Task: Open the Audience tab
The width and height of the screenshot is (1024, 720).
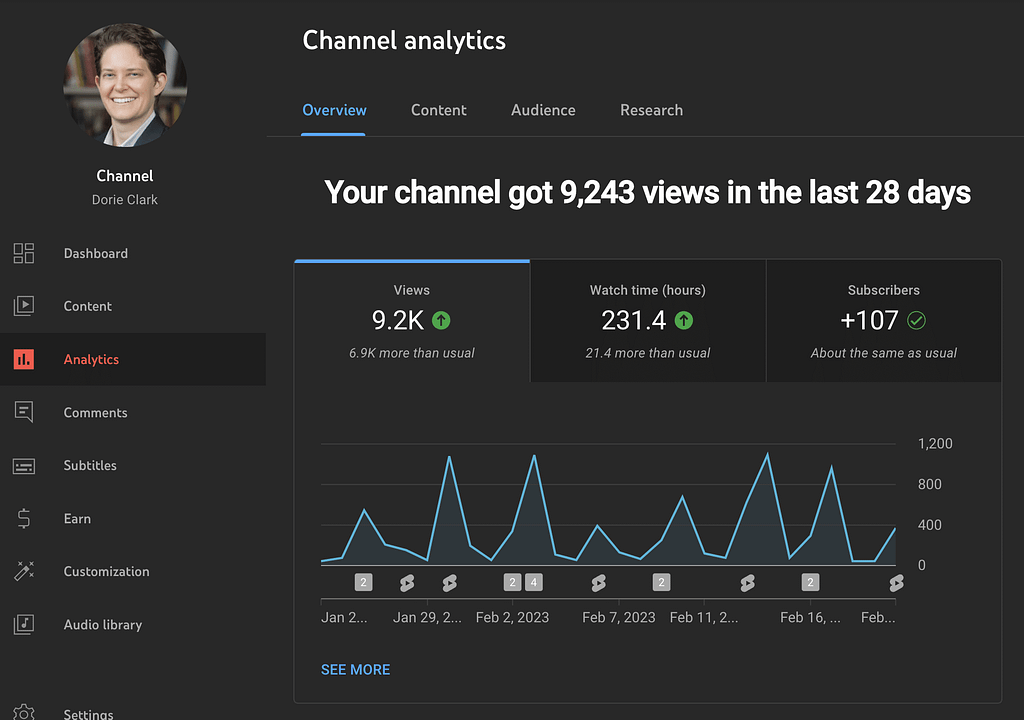Action: click(x=543, y=110)
